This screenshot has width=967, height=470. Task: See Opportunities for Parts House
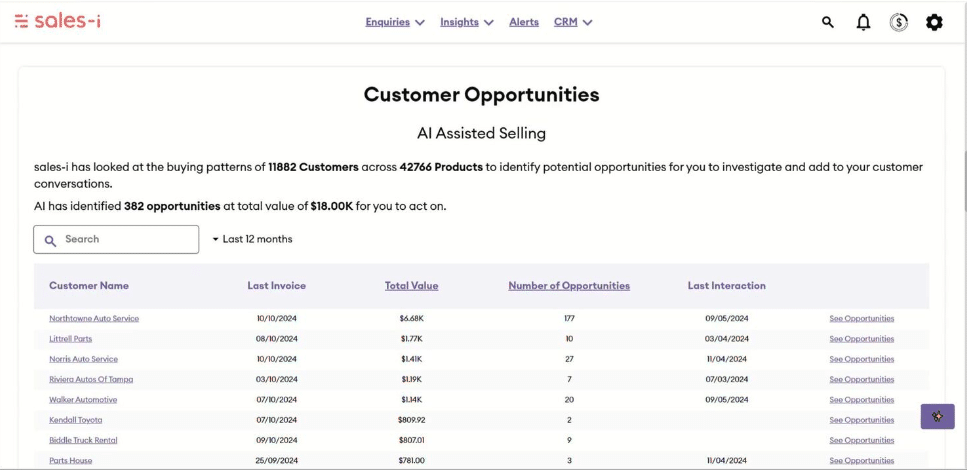(862, 461)
